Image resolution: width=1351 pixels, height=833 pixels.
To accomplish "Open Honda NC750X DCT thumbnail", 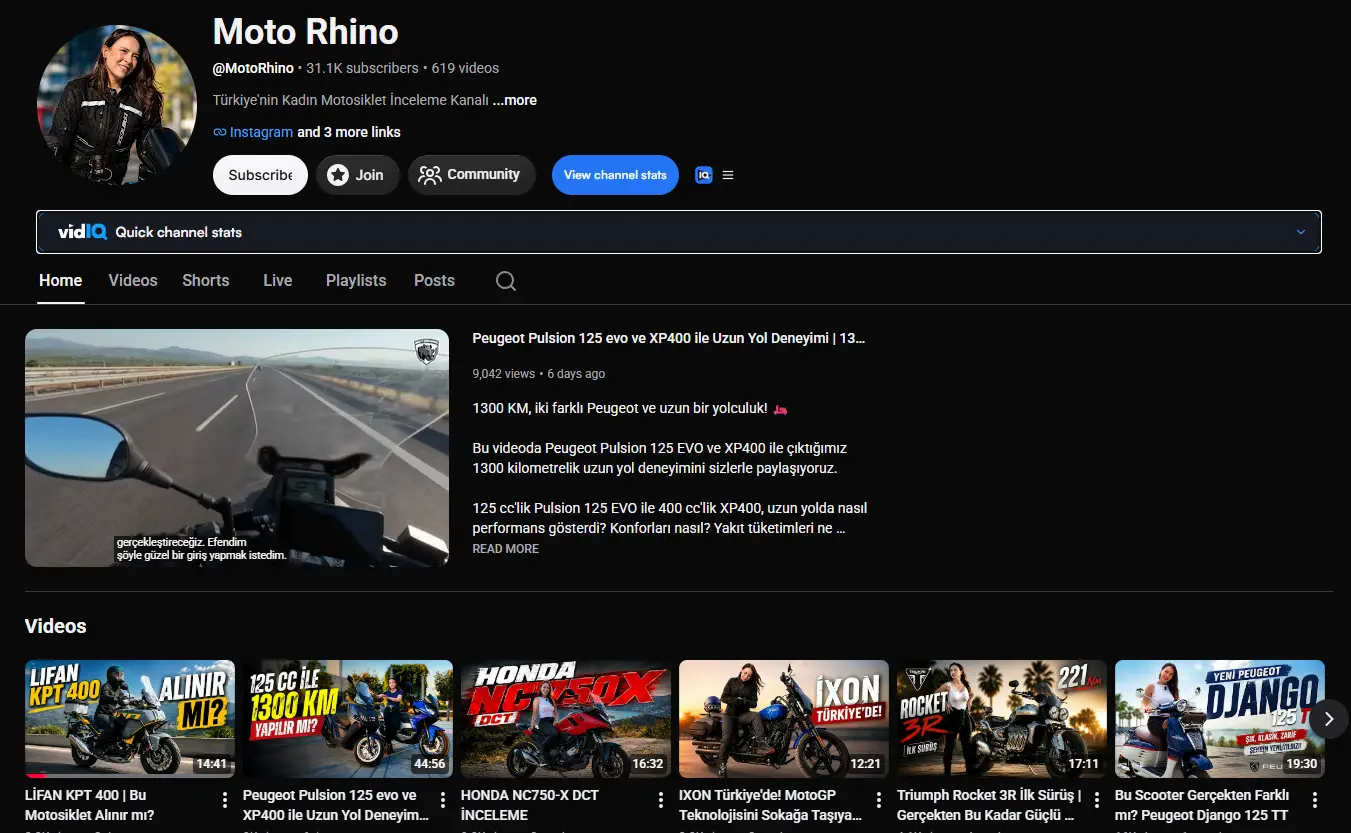I will pyautogui.click(x=566, y=719).
